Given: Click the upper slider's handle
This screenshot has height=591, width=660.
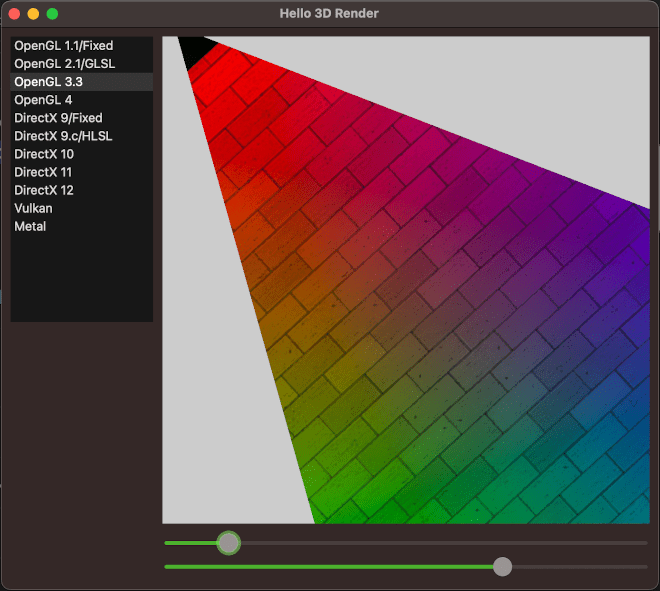Looking at the screenshot, I should (x=229, y=543).
